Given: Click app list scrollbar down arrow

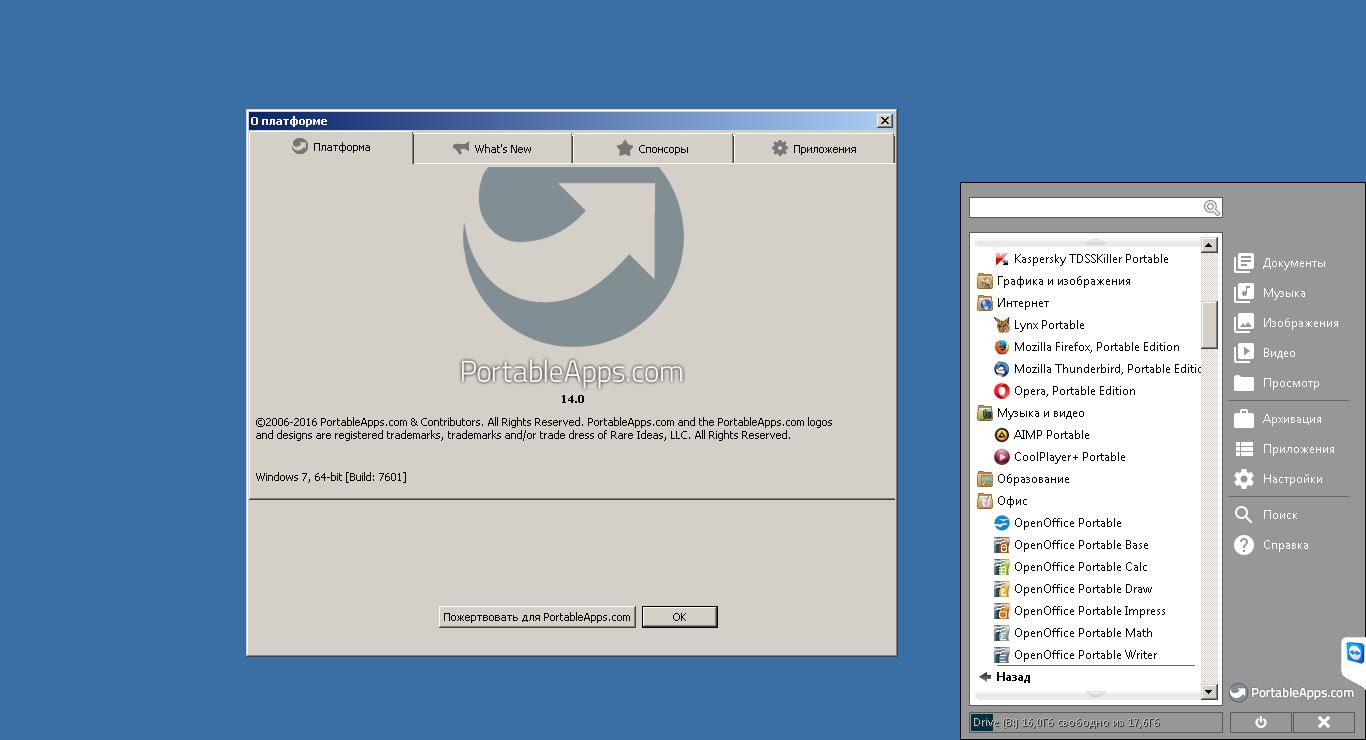Looking at the screenshot, I should [1209, 692].
